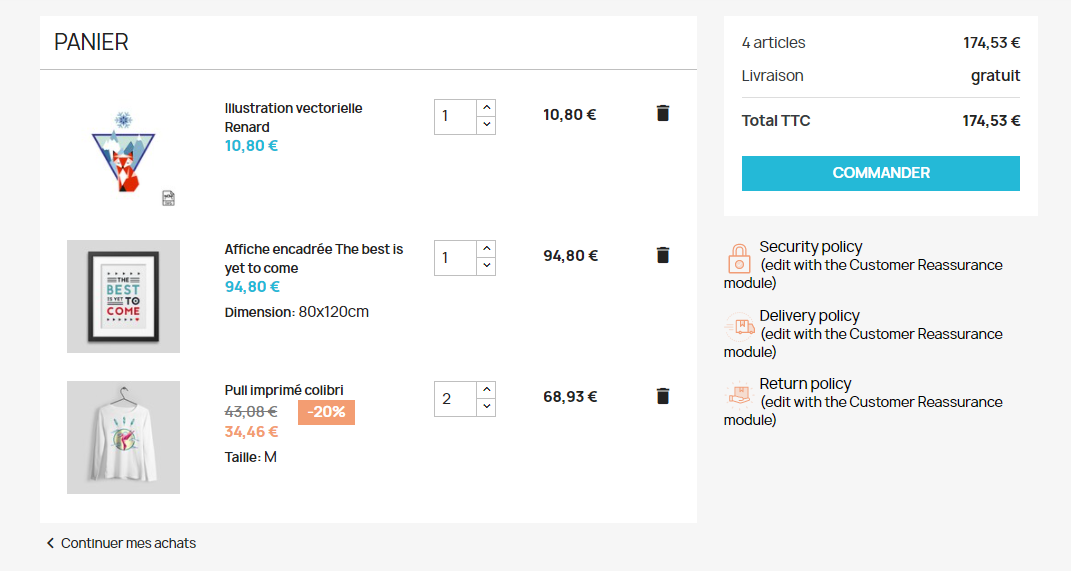Remove Affiche encadrée from cart via trash icon
1071x571 pixels.
coord(662,255)
